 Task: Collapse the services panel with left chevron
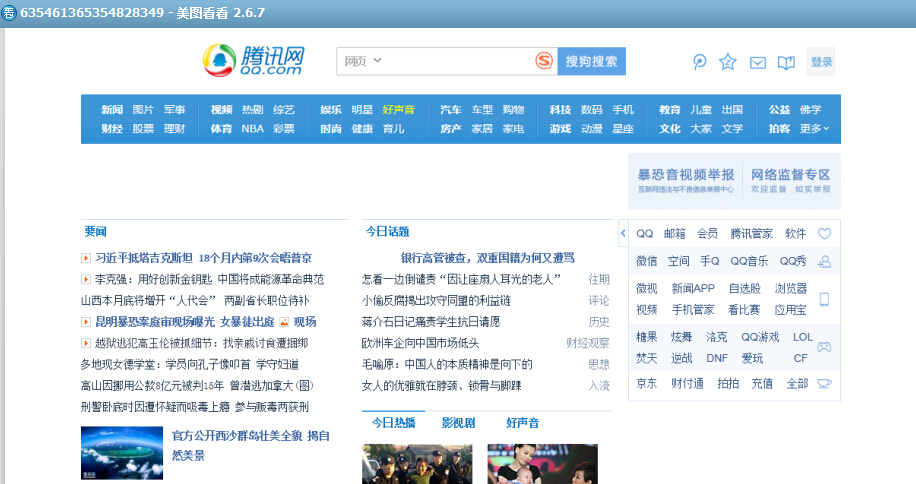click(623, 233)
